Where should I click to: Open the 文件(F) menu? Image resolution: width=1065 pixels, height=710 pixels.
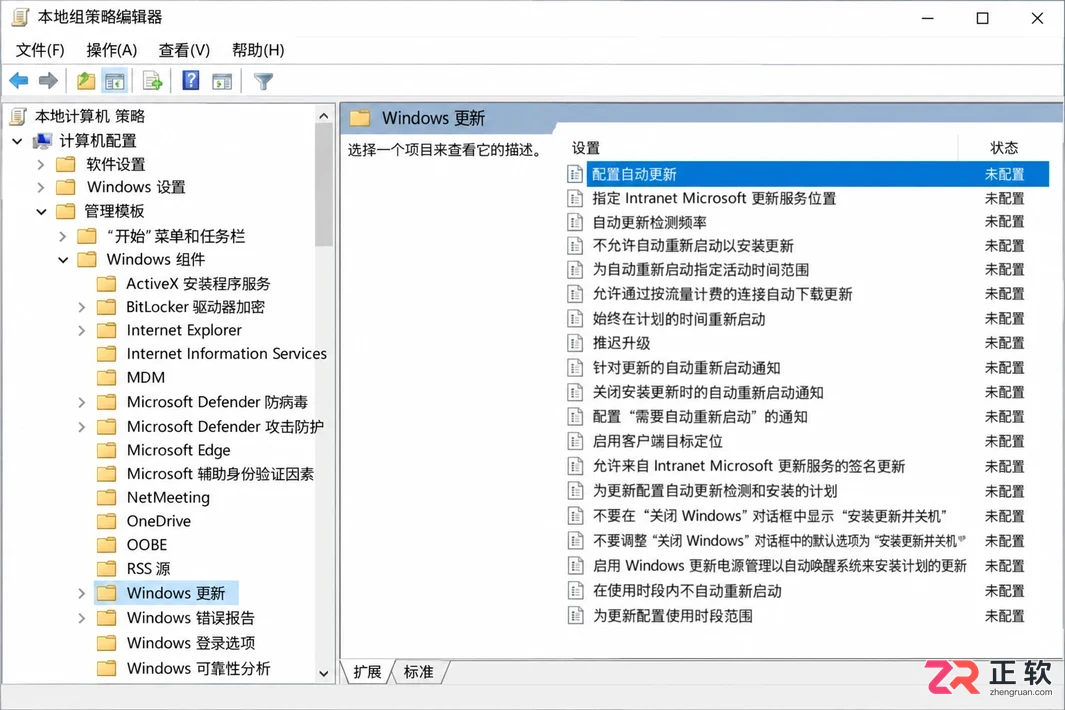coord(40,50)
